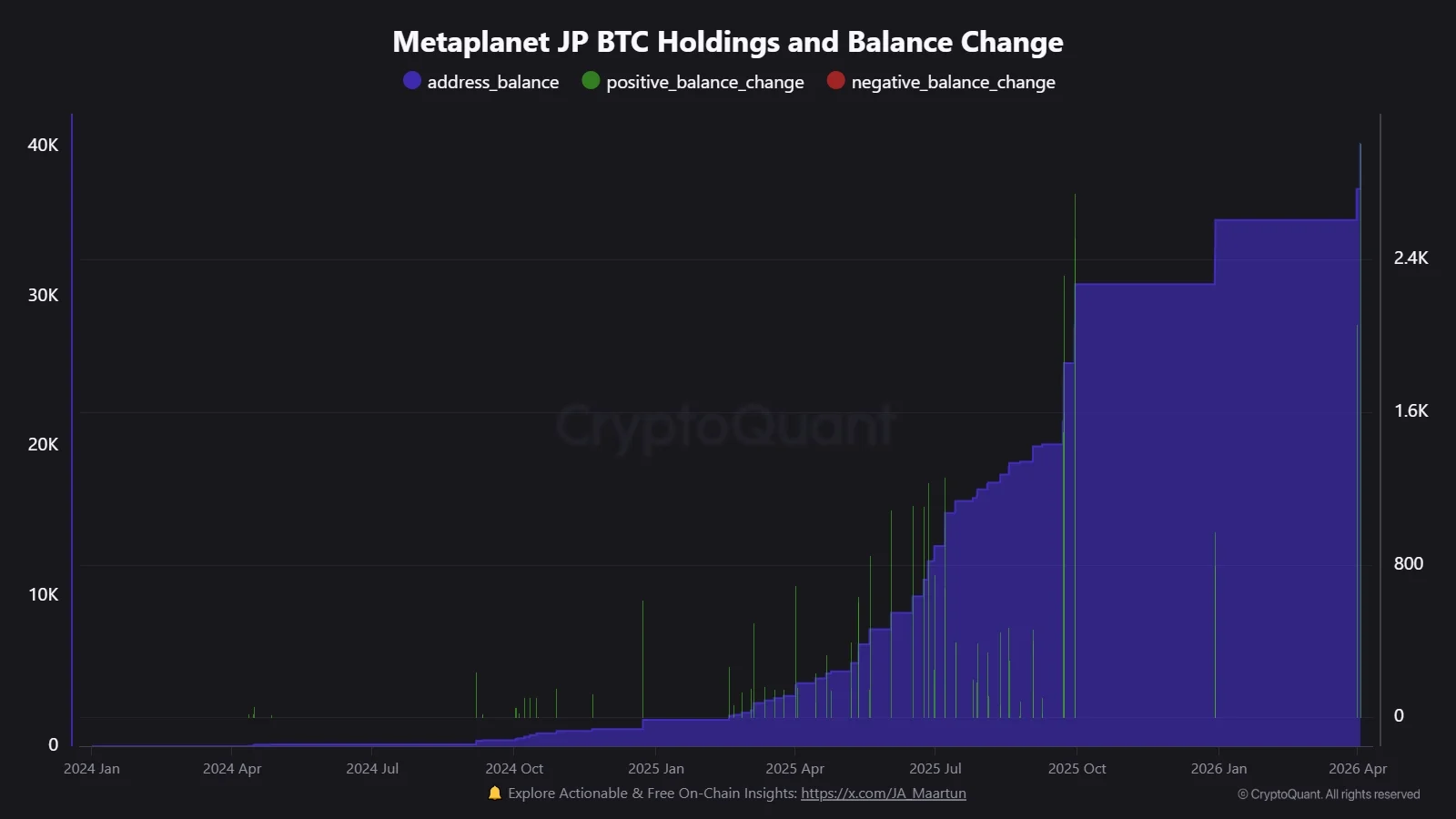This screenshot has height=819, width=1456.
Task: Click the 2024 Jan x-axis label
Action: [x=92, y=769]
